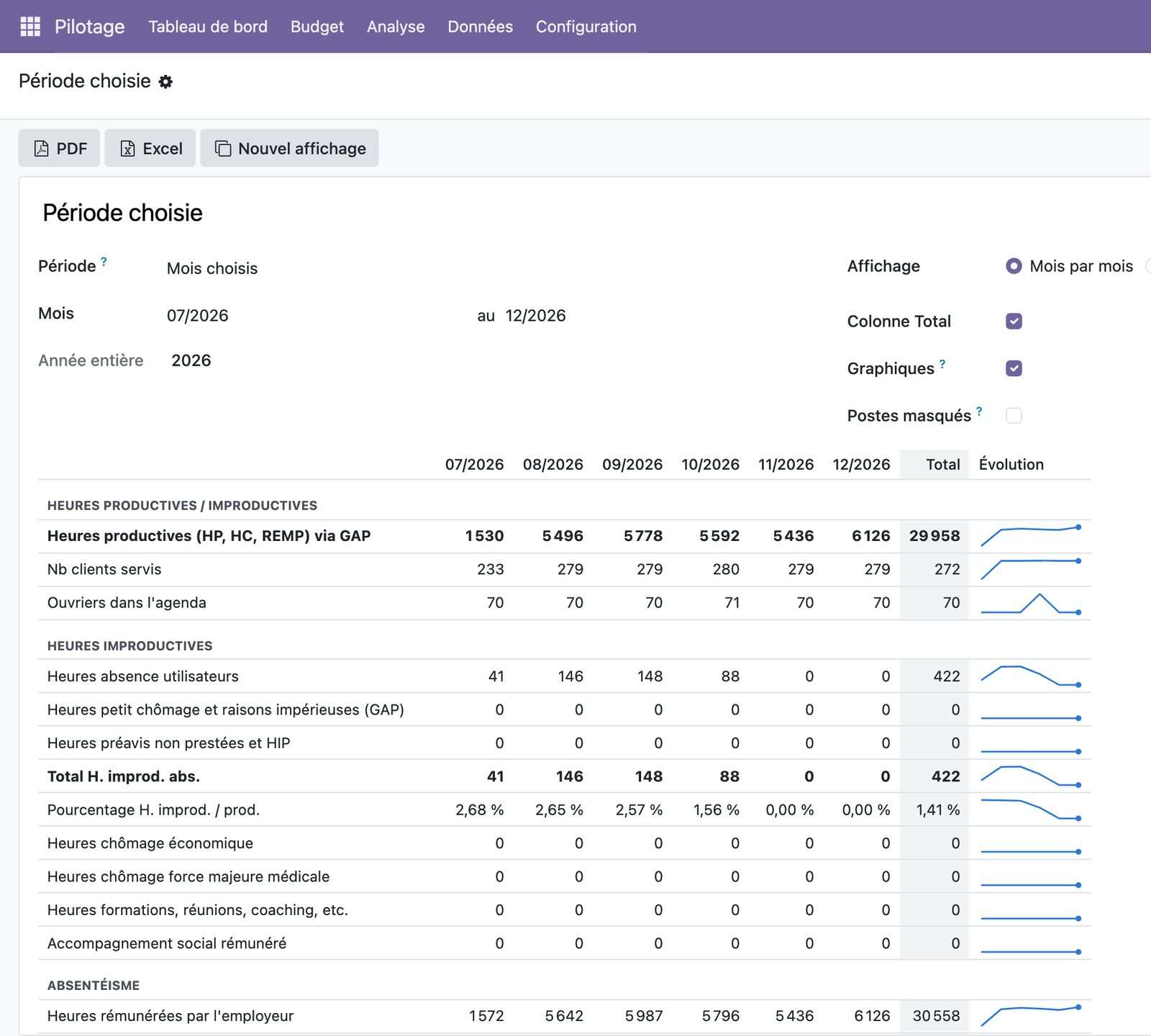This screenshot has height=1036, width=1151.
Task: Select the Mois par mois radio option
Action: [1014, 266]
